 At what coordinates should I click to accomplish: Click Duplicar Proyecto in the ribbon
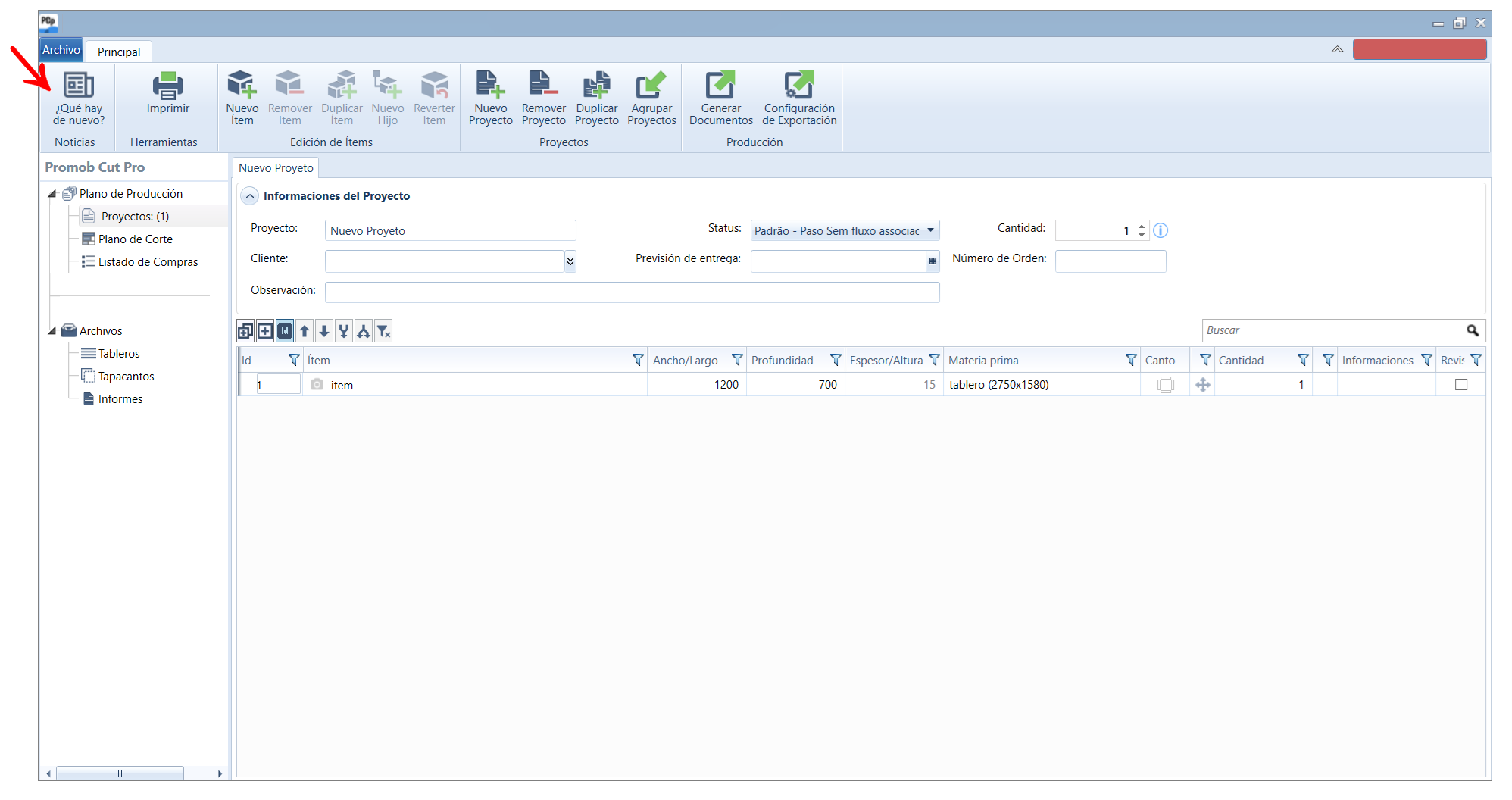[596, 98]
